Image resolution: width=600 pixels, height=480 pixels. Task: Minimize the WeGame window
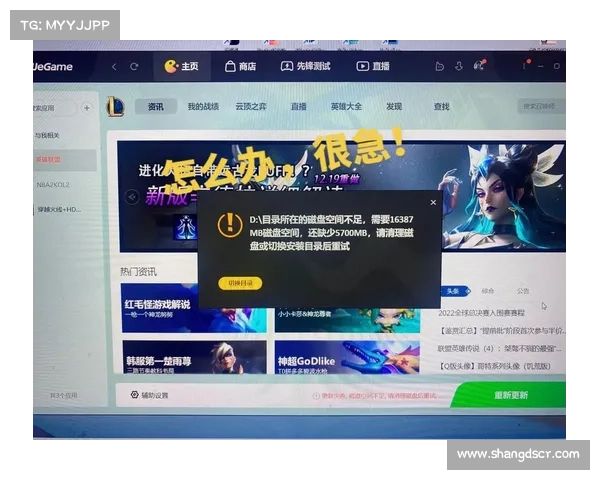[x=541, y=67]
